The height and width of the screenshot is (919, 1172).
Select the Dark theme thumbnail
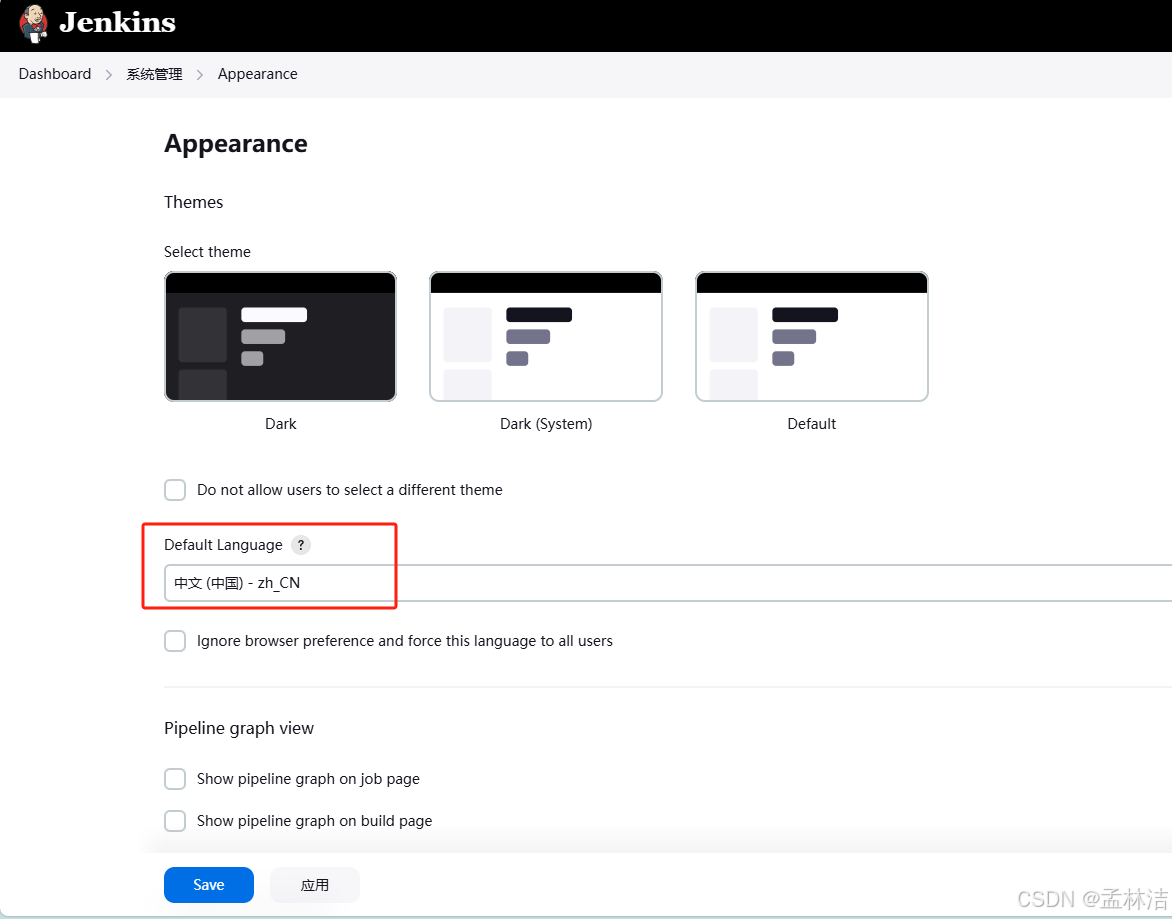coord(280,336)
